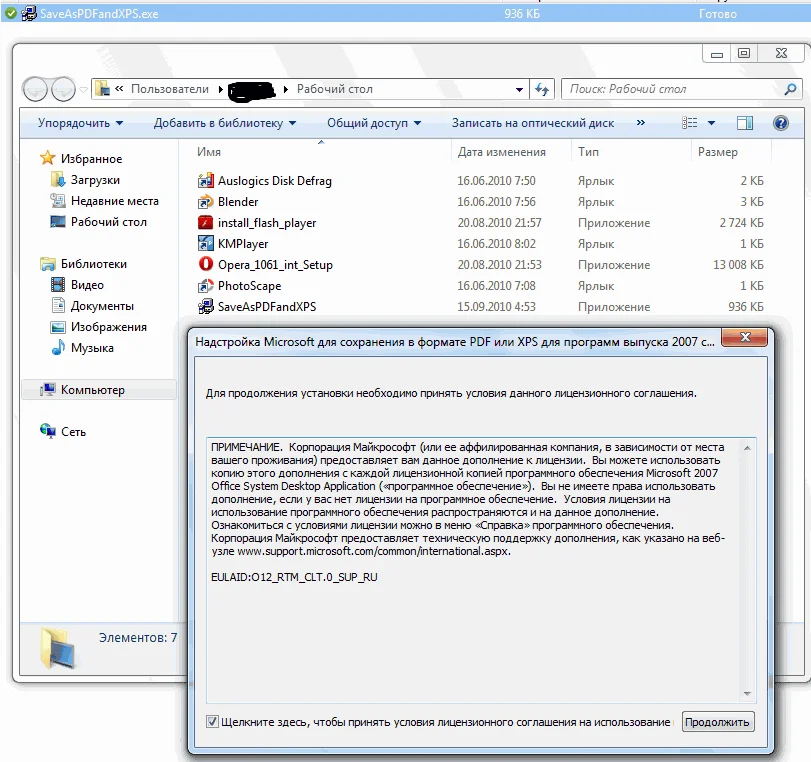Click Рабочий стол in the address path
Image resolution: width=811 pixels, height=762 pixels.
click(335, 89)
